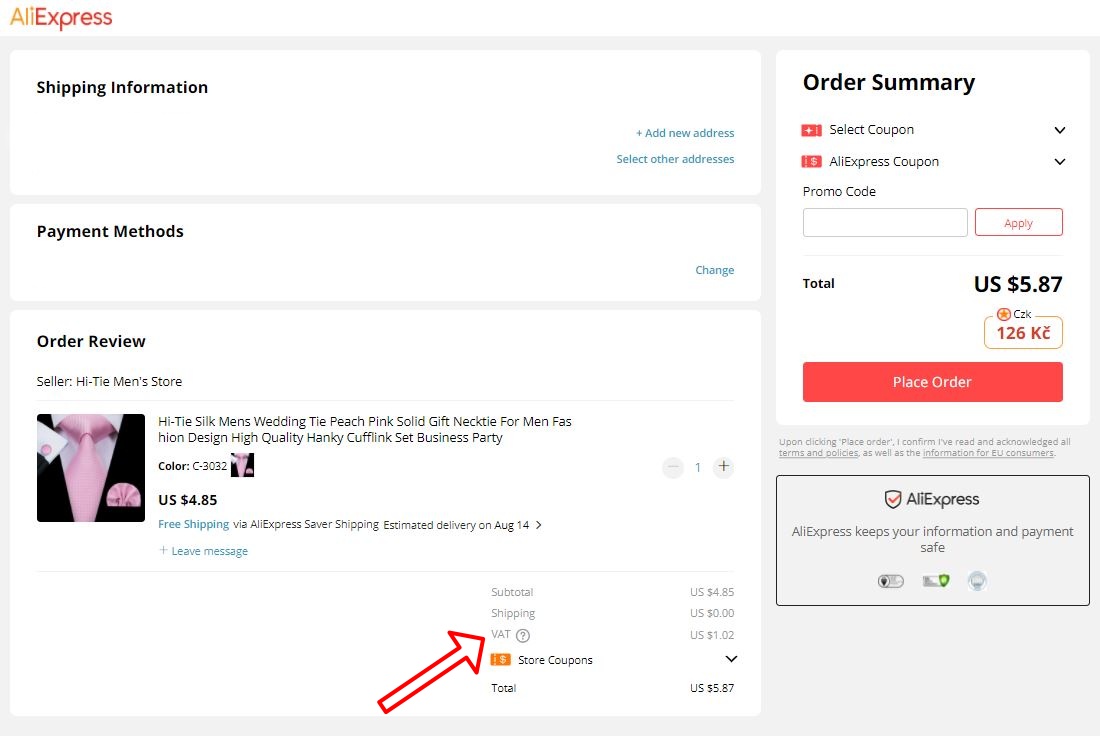The height and width of the screenshot is (736, 1100).
Task: Click the card-with-shield payment security icon
Action: pyautogui.click(x=935, y=580)
